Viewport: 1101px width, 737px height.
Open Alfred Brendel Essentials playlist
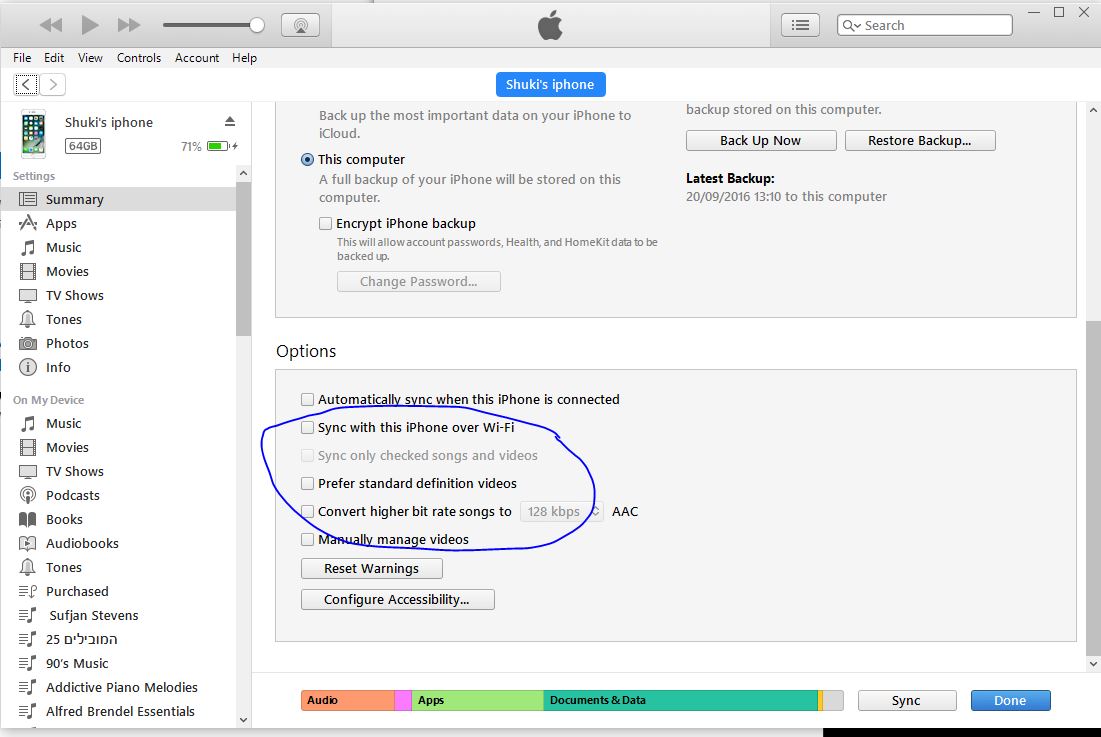[119, 711]
